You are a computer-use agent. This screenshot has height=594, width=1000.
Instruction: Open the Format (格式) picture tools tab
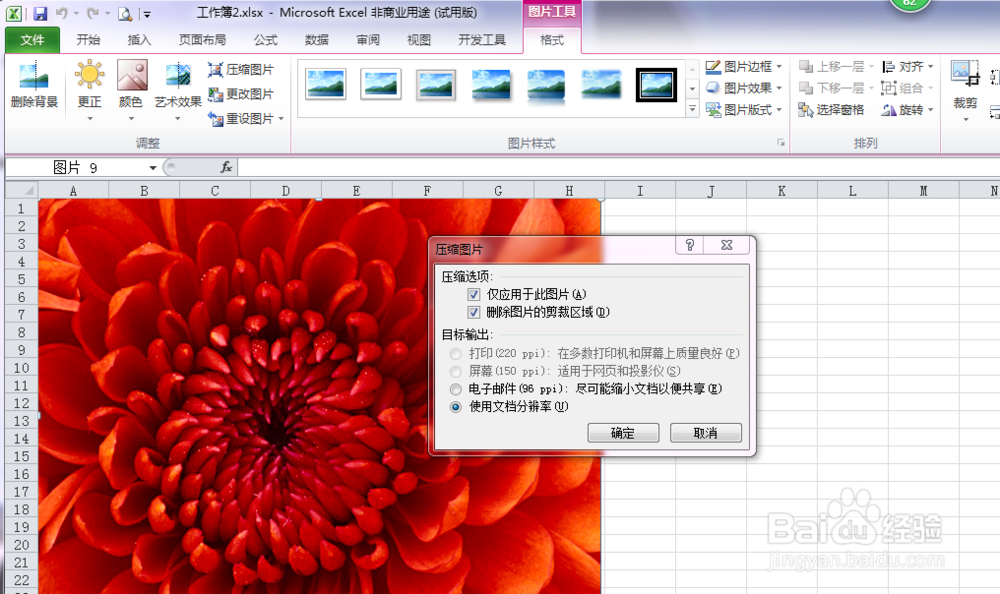(552, 40)
